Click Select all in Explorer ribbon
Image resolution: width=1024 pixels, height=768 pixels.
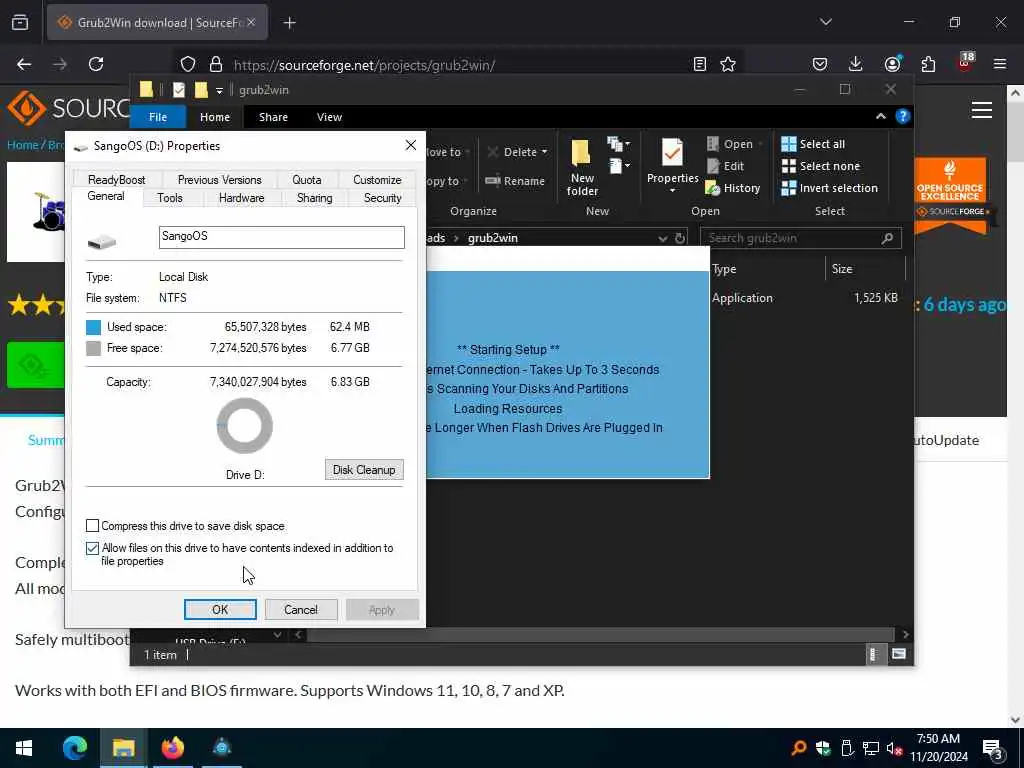814,144
